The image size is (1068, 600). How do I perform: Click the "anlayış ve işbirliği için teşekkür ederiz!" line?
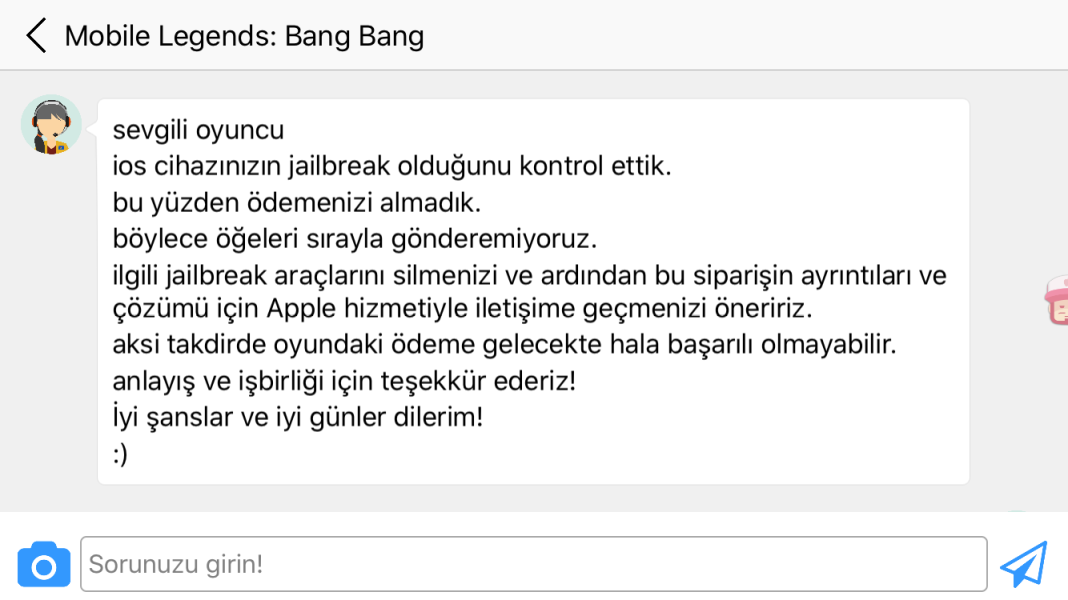344,382
